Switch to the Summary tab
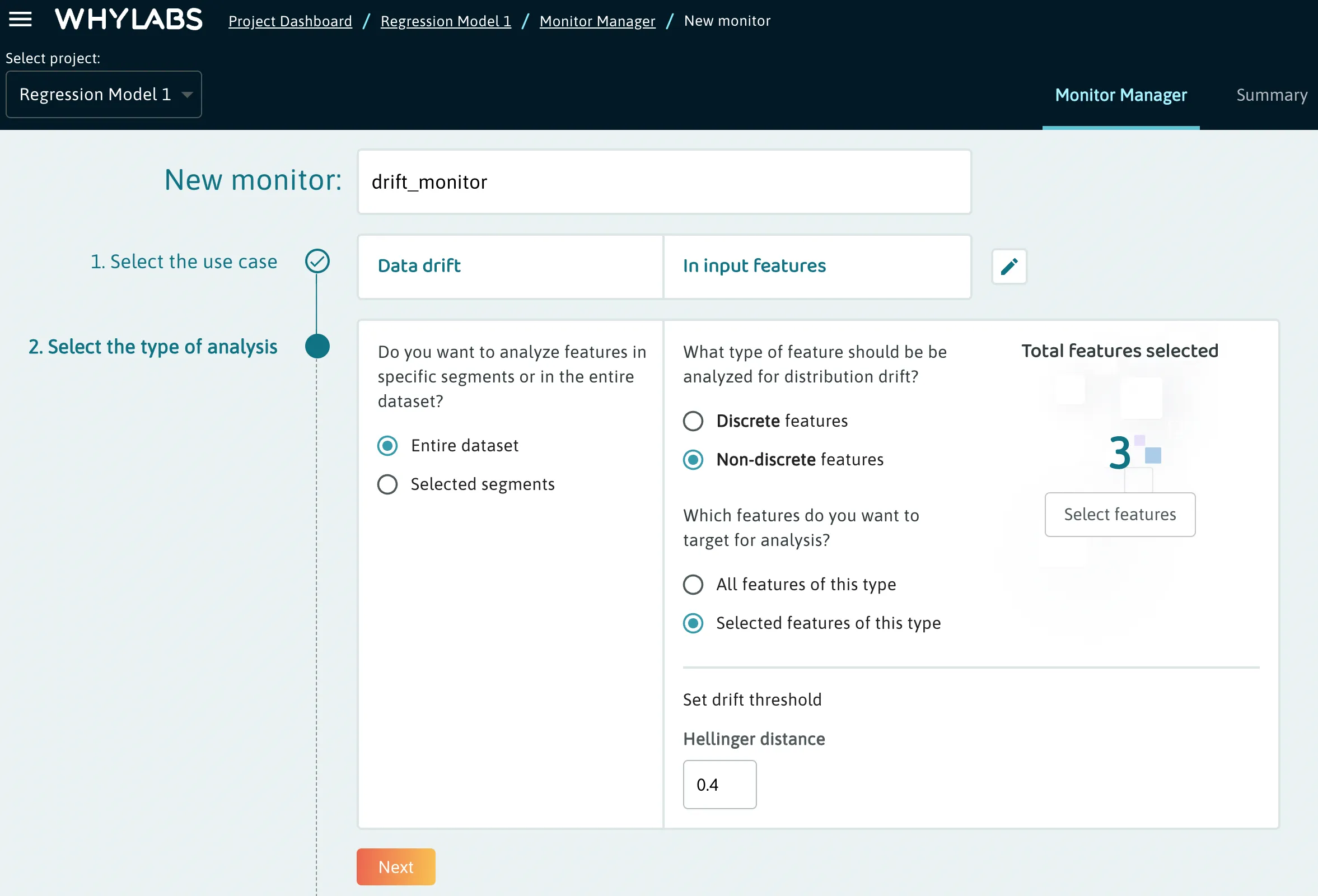The height and width of the screenshot is (896, 1318). [1271, 95]
